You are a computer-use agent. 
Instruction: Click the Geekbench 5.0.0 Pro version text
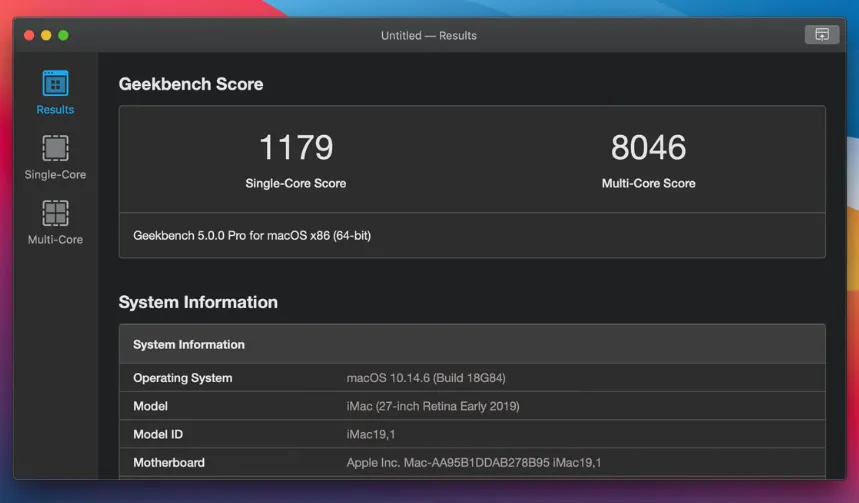(252, 236)
